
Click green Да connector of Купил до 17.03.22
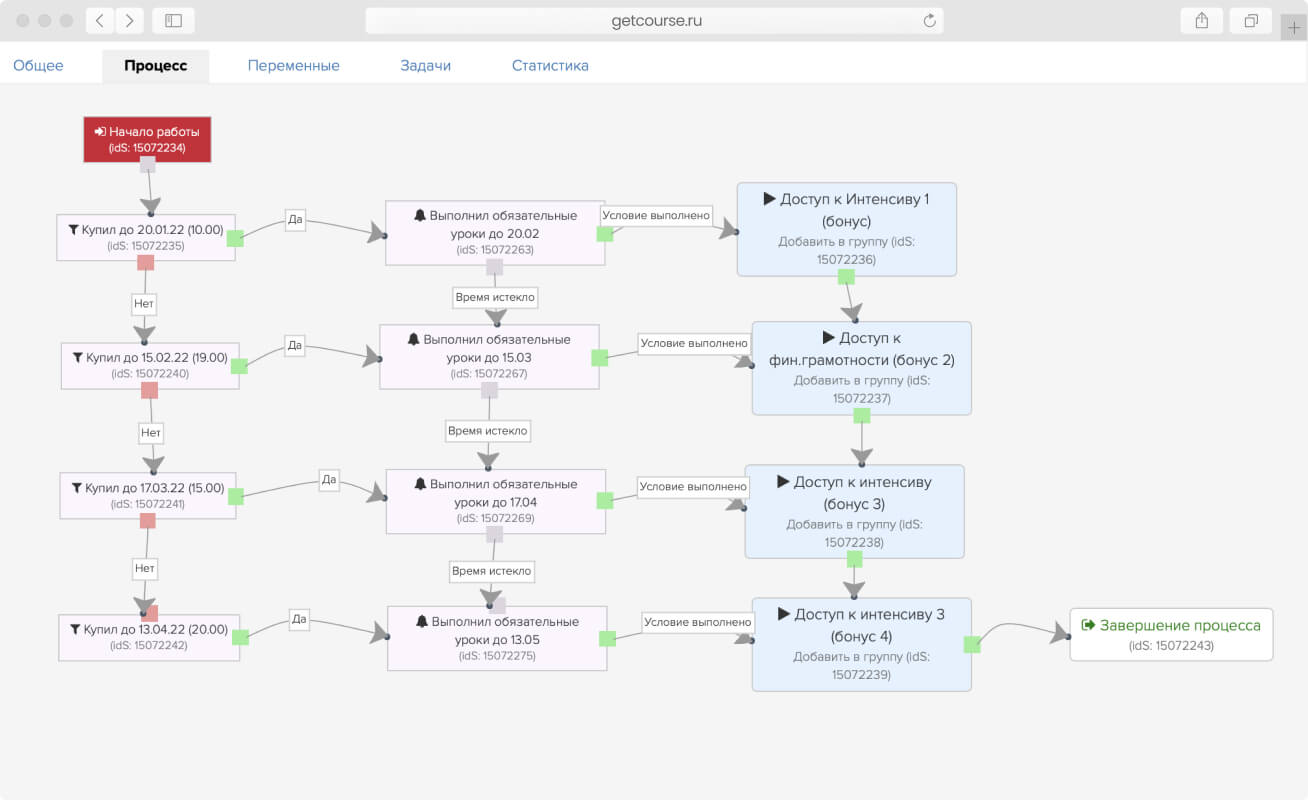pos(236,496)
